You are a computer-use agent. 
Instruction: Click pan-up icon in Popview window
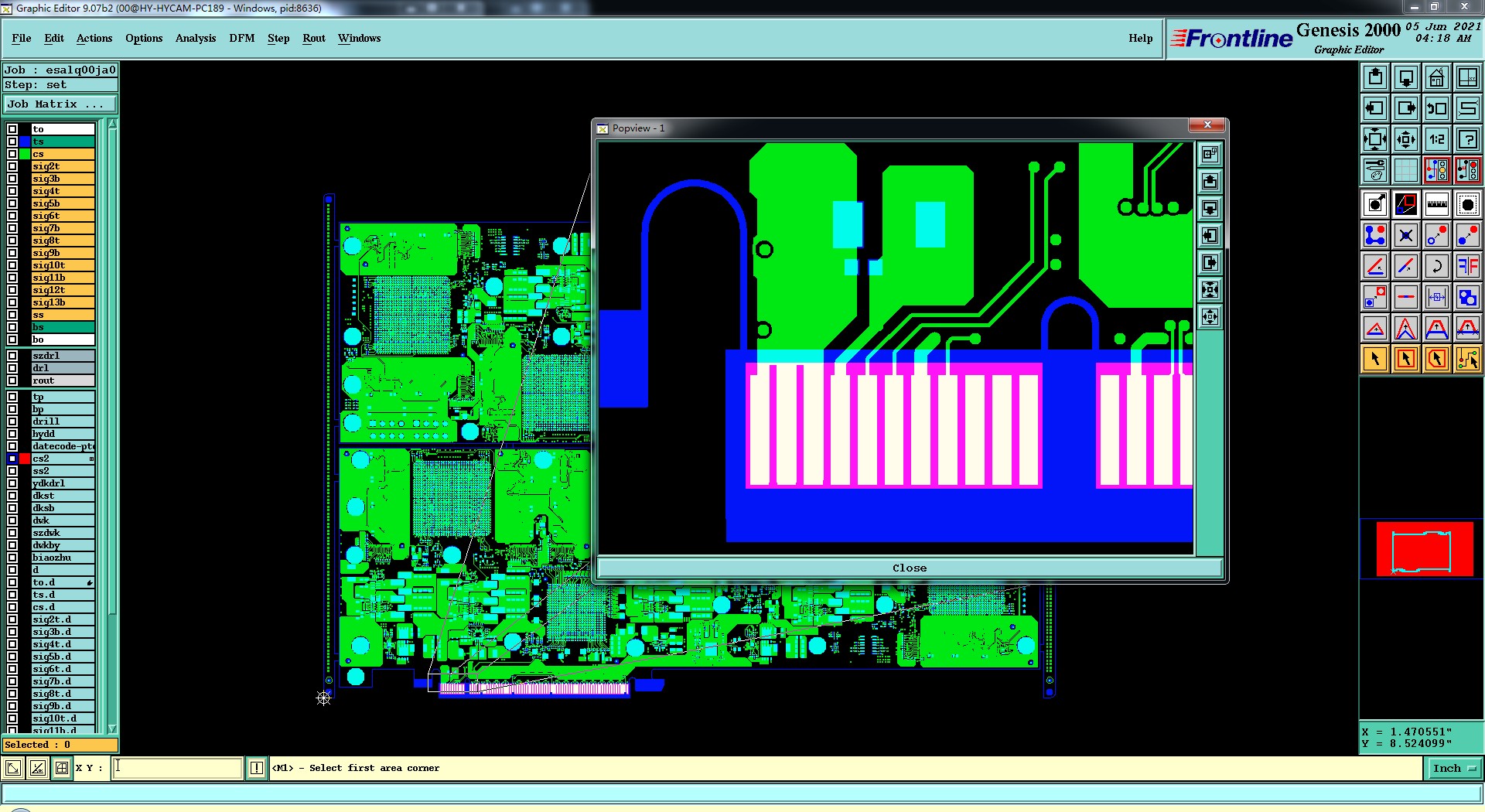tap(1210, 182)
